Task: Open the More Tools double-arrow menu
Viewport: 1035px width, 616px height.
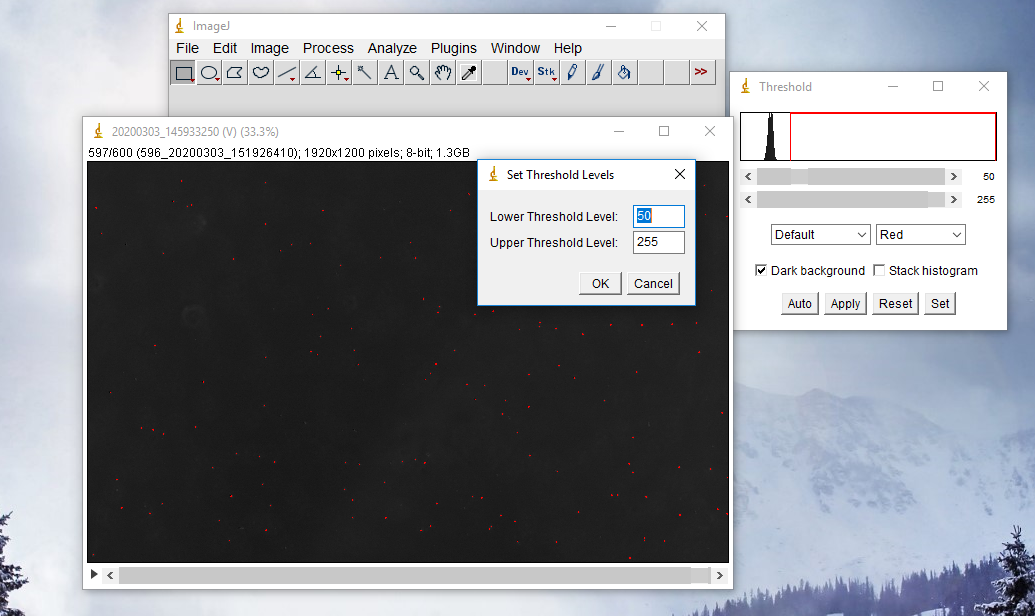Action: coord(702,73)
